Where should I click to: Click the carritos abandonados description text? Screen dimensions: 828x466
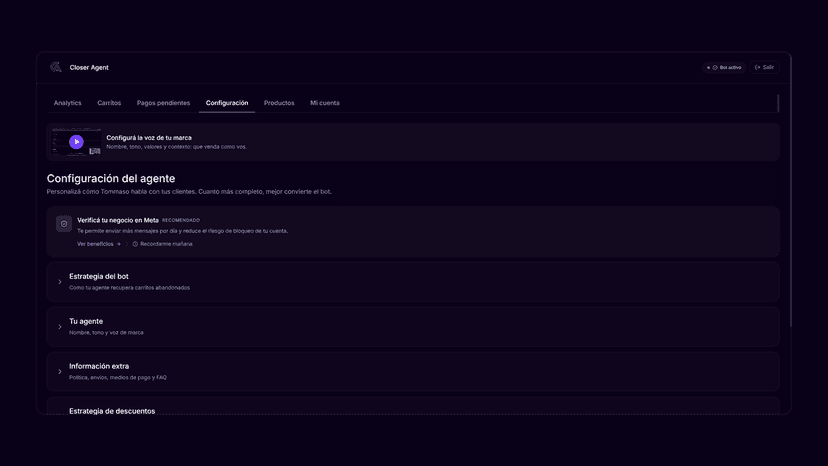pyautogui.click(x=129, y=288)
